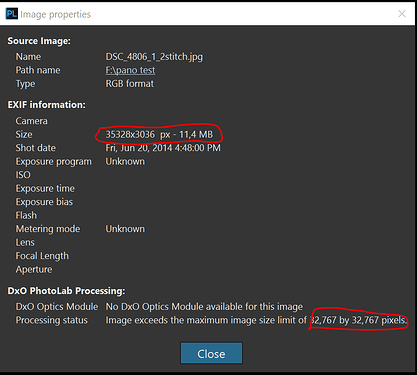Click the EXIF information heading

[x=46, y=105]
